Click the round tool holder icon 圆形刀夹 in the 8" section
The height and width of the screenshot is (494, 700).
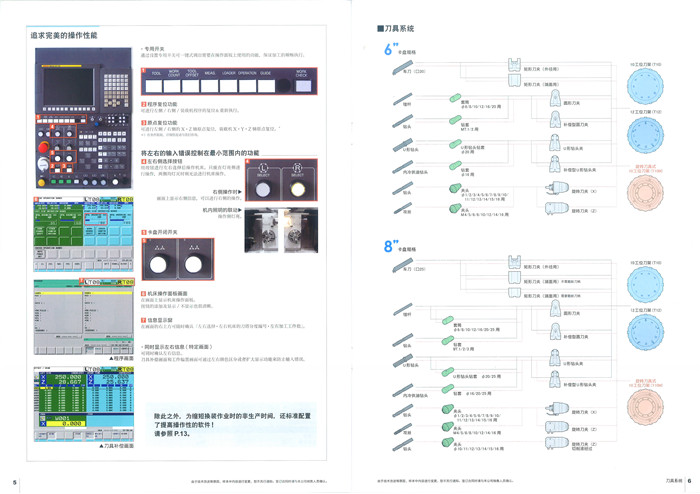[x=555, y=308]
